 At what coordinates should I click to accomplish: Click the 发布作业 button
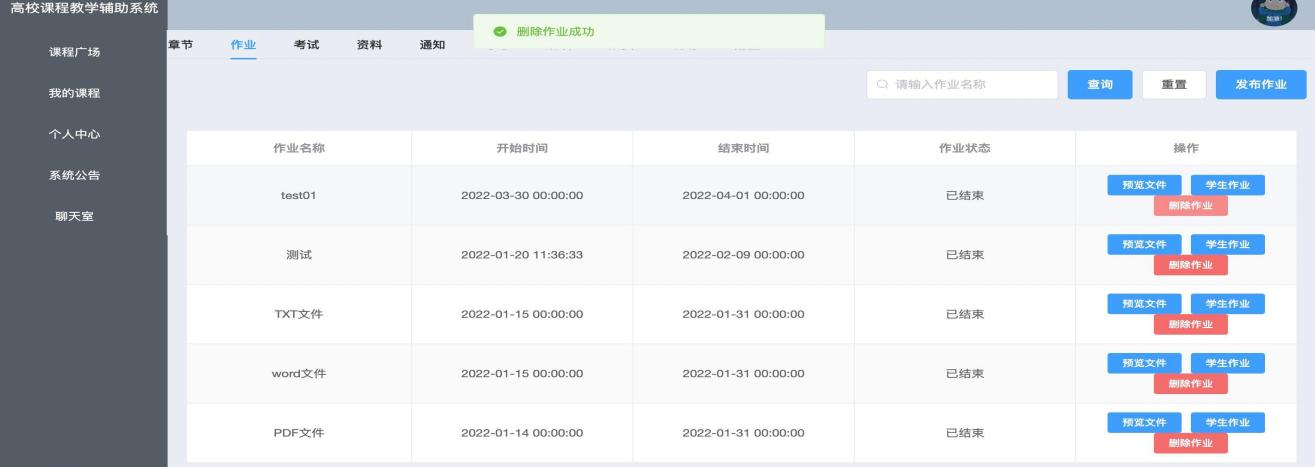pyautogui.click(x=1261, y=85)
